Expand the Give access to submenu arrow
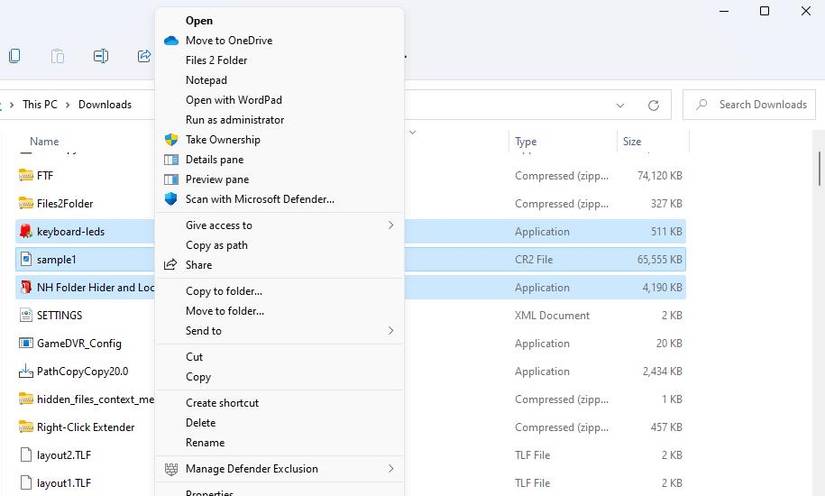The width and height of the screenshot is (825, 496). coord(391,226)
